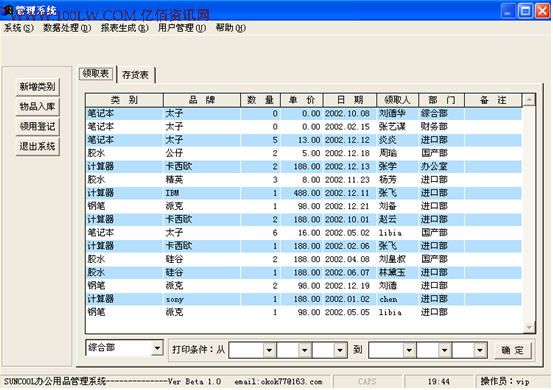Select the row for chen
Image resolution: width=553 pixels, height=390 pixels.
[304, 299]
